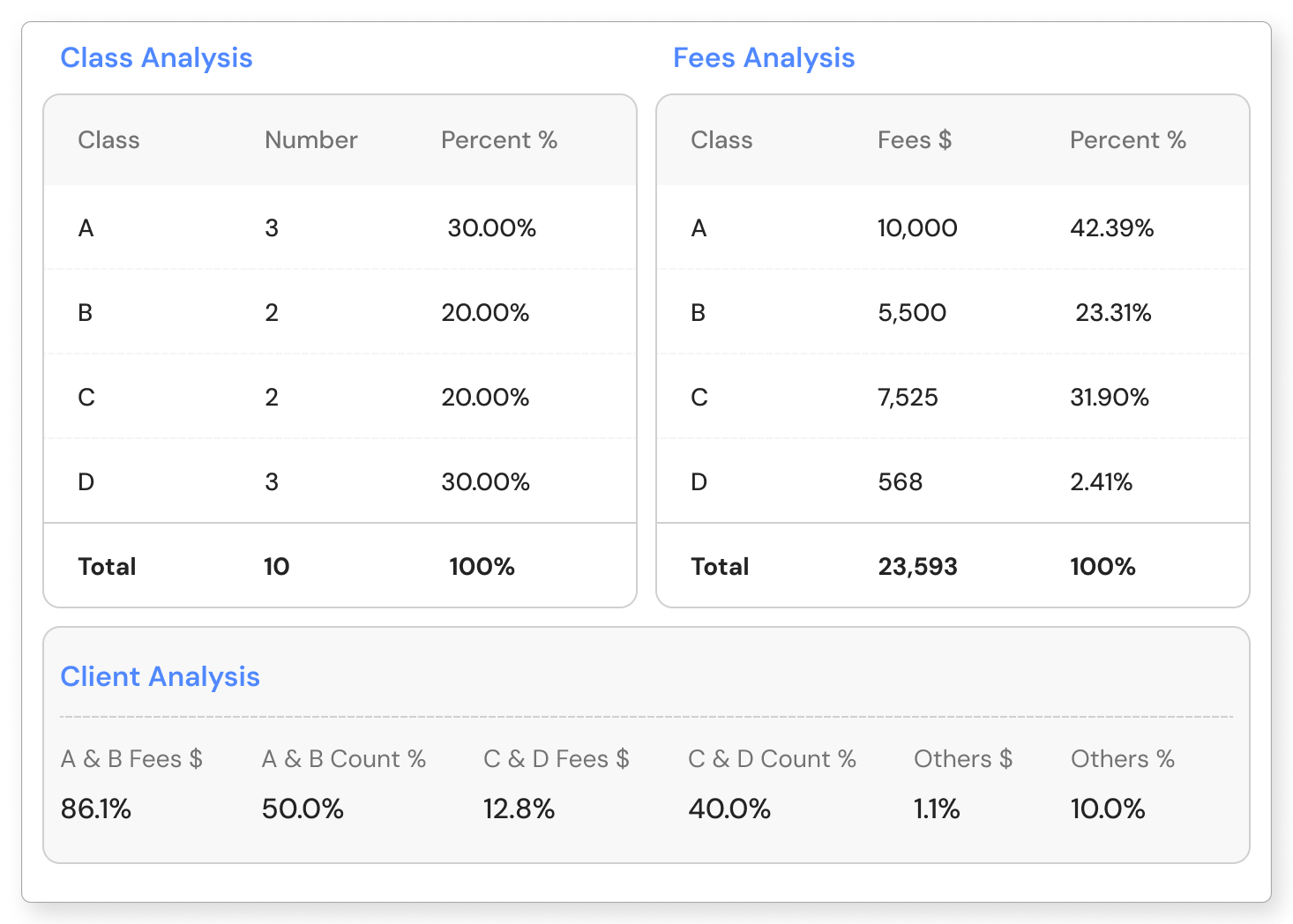Click the A & B Count % label
Image resolution: width=1293 pixels, height=924 pixels.
(x=343, y=759)
